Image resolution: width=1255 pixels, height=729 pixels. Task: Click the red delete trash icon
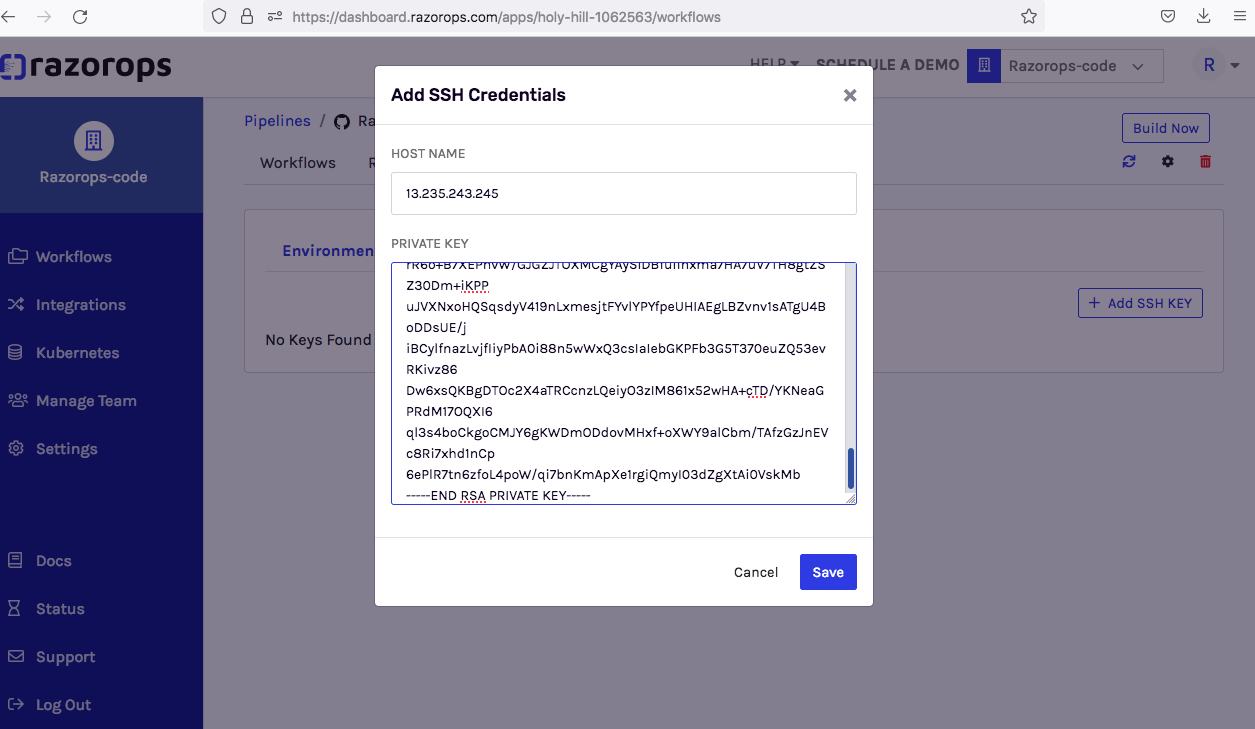1205,161
